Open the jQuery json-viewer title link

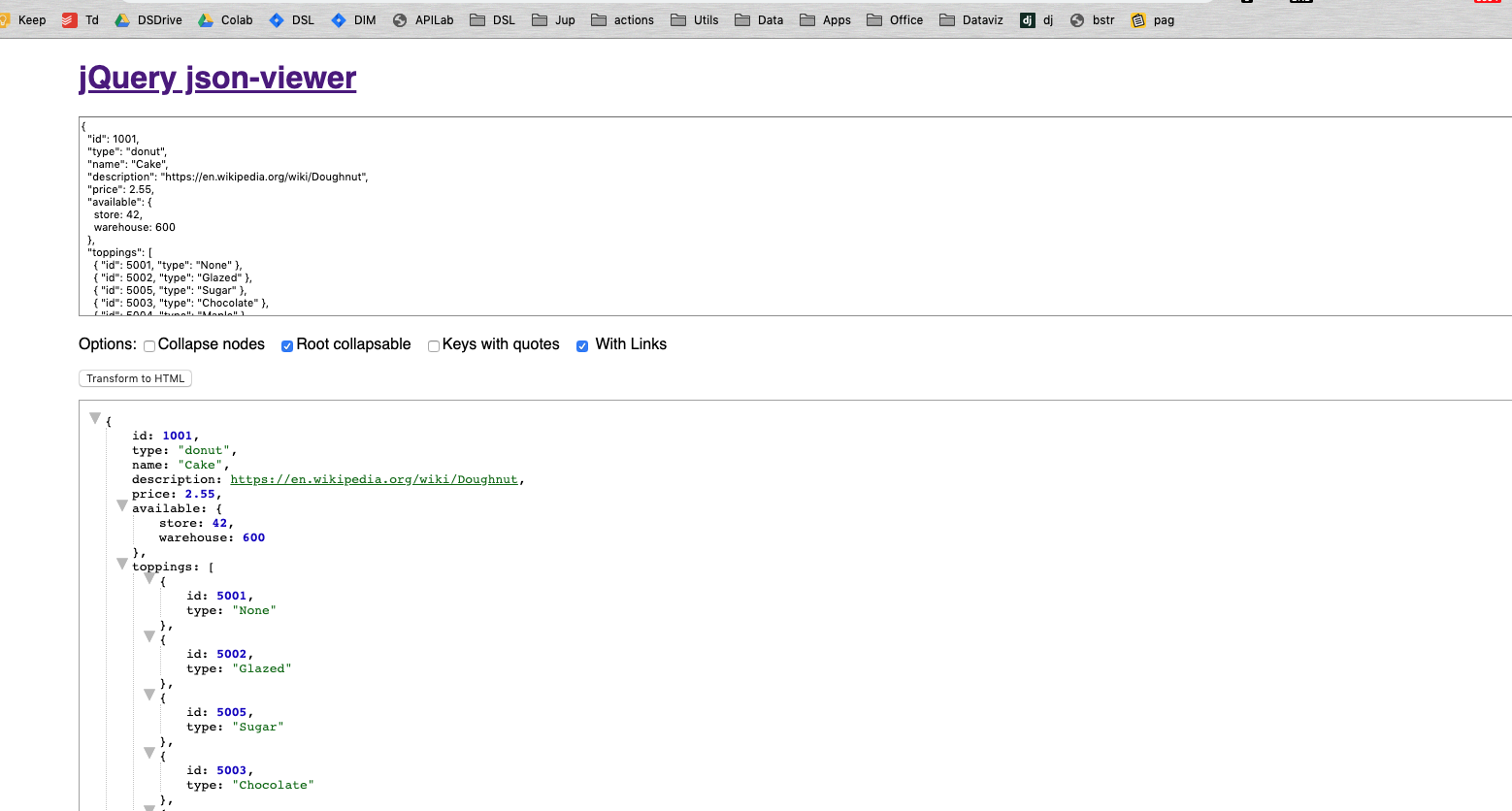[217, 78]
